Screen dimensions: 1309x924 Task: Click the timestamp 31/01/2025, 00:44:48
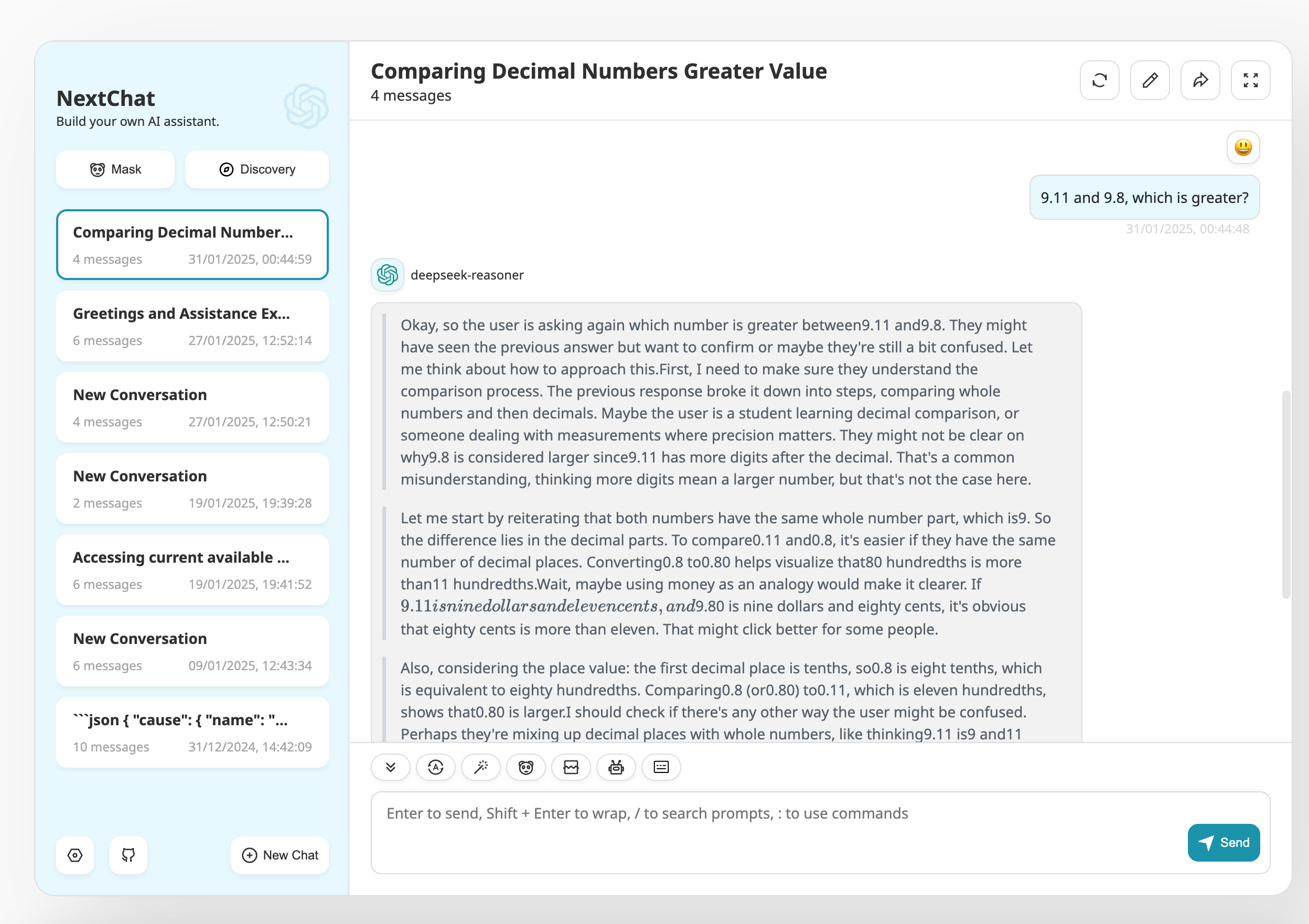click(1187, 229)
